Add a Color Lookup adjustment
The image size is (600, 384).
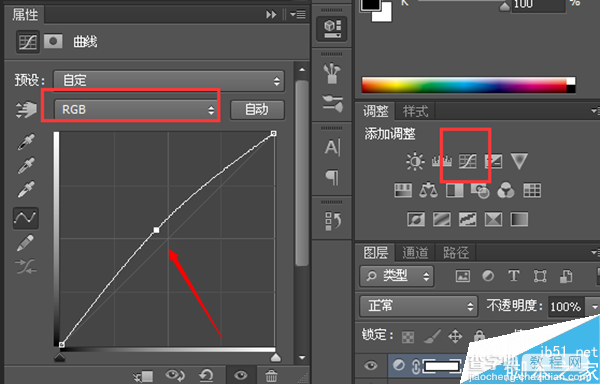coord(532,190)
